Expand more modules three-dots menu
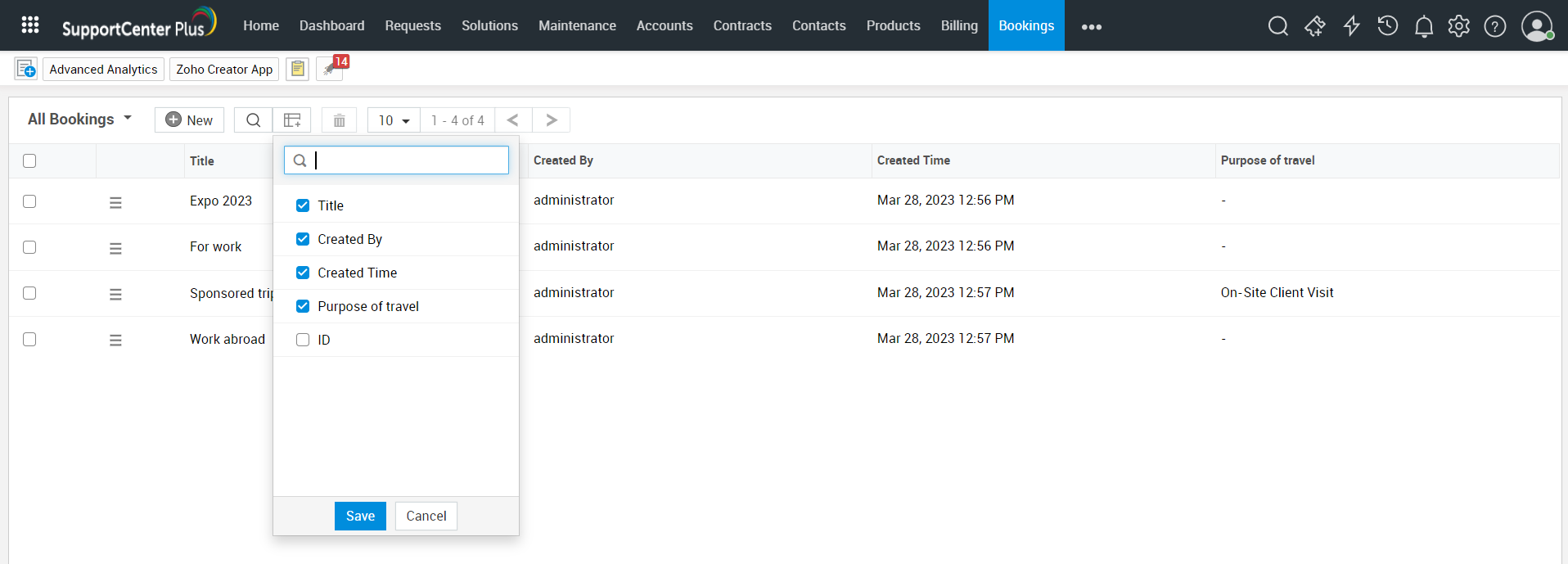The height and width of the screenshot is (564, 1568). pyautogui.click(x=1091, y=26)
